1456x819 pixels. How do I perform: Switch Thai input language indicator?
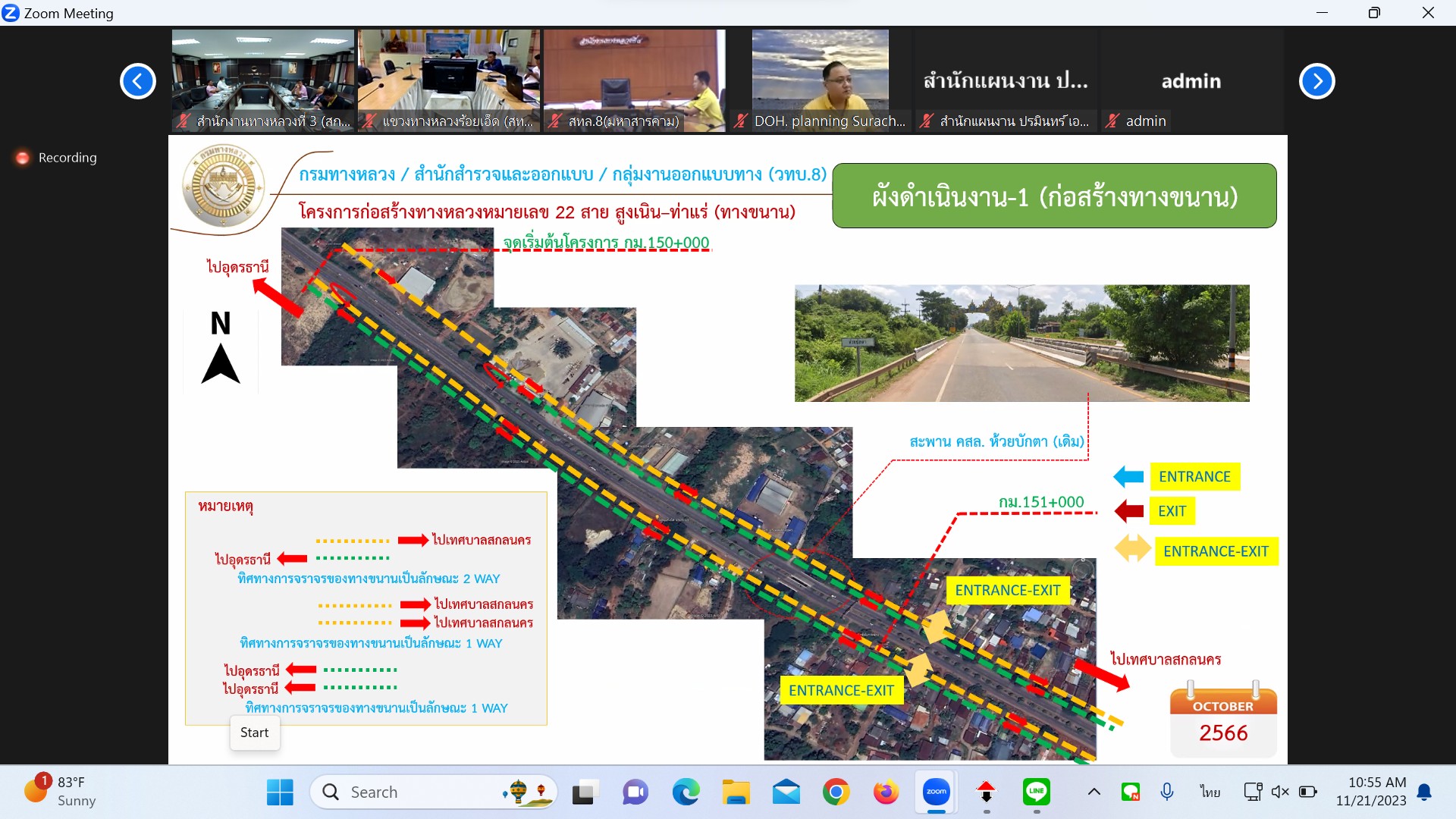[x=1210, y=792]
